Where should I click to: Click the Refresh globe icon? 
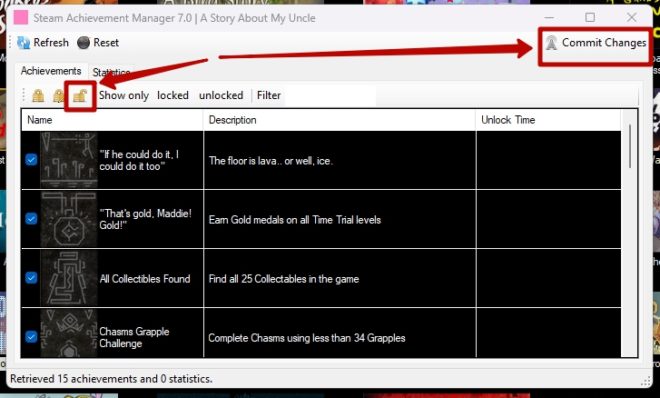[24, 42]
